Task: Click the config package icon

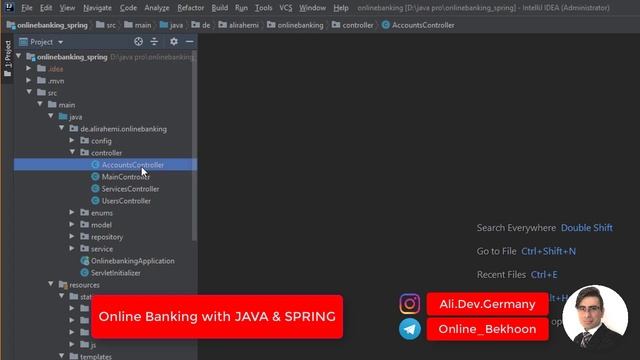Action: (84, 140)
